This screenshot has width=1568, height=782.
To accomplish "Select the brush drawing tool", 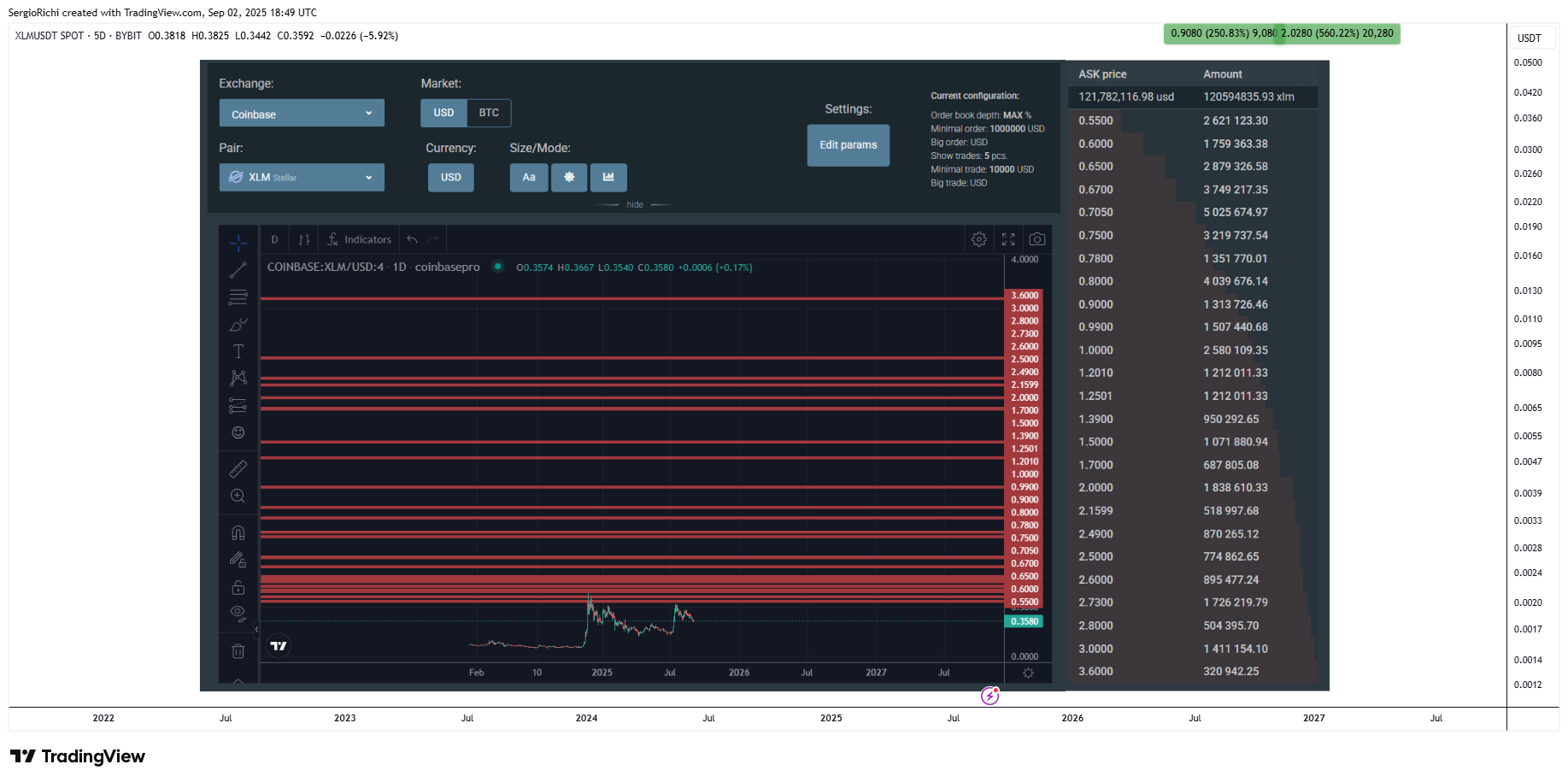I will pyautogui.click(x=238, y=325).
